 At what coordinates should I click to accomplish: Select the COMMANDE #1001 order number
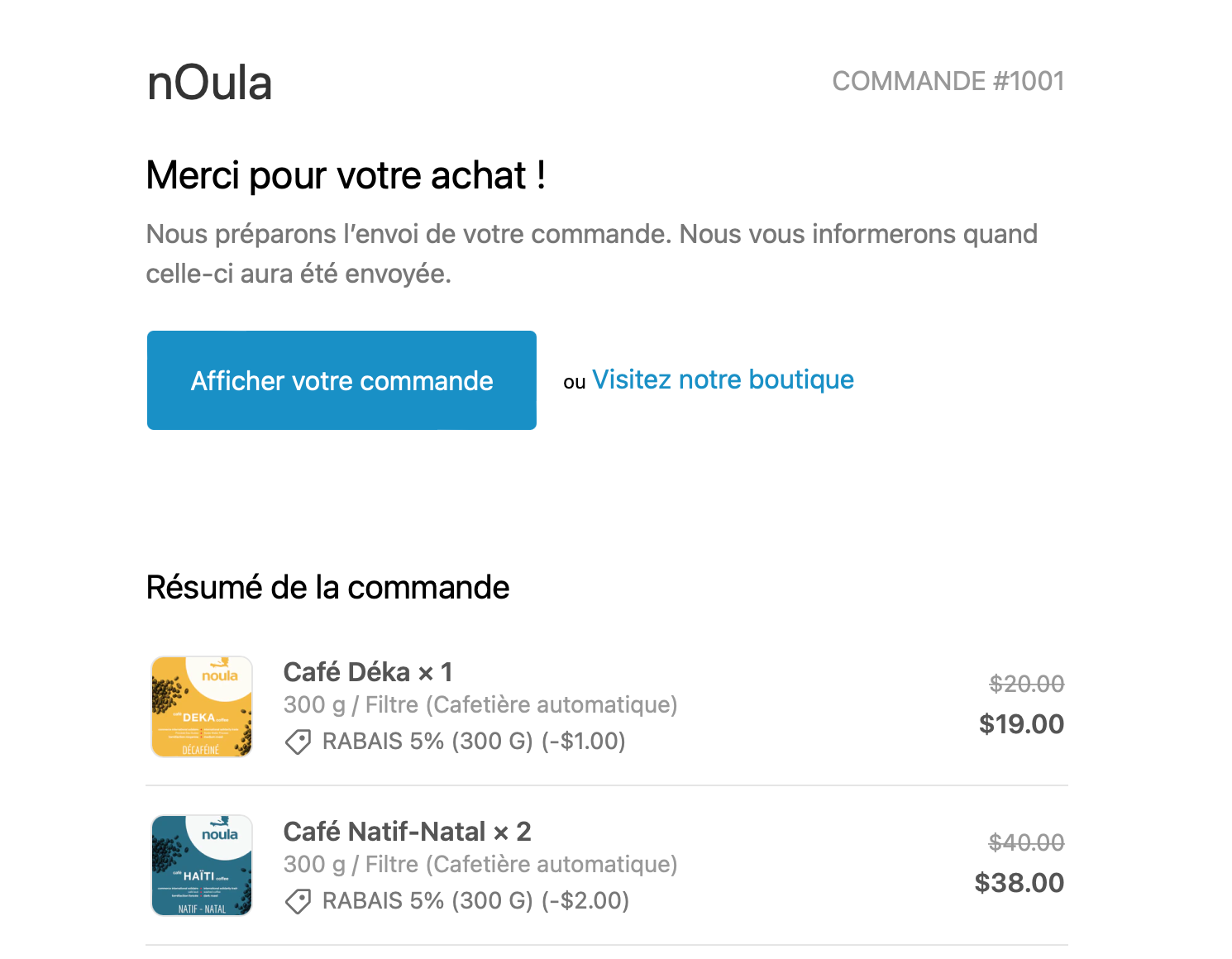tap(948, 81)
